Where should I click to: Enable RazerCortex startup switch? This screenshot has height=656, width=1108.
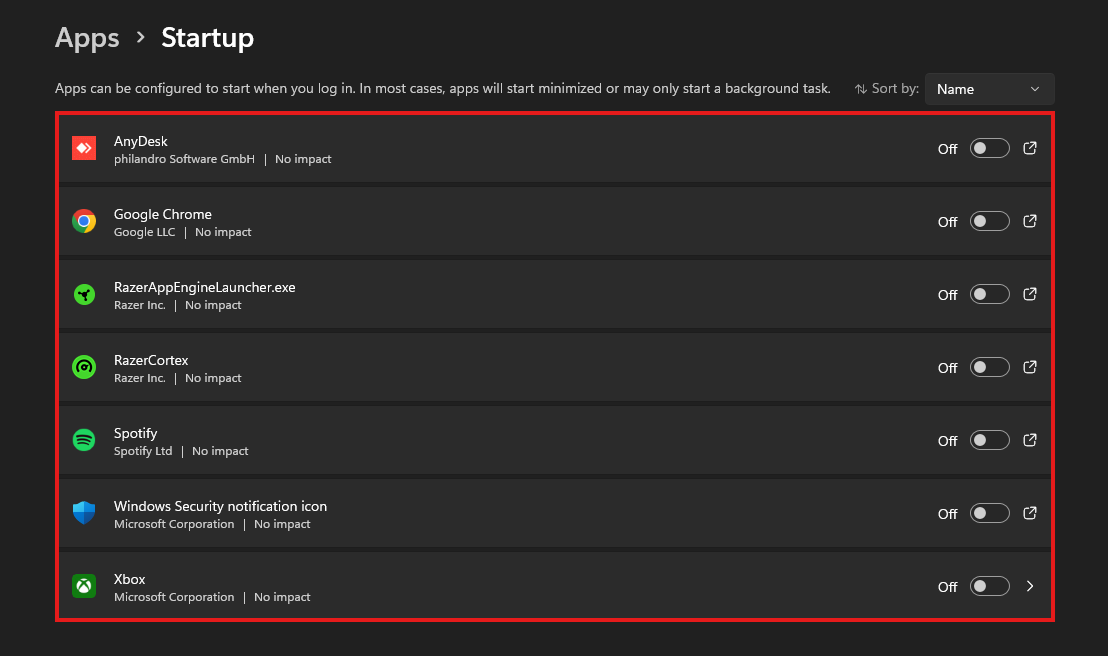click(989, 367)
